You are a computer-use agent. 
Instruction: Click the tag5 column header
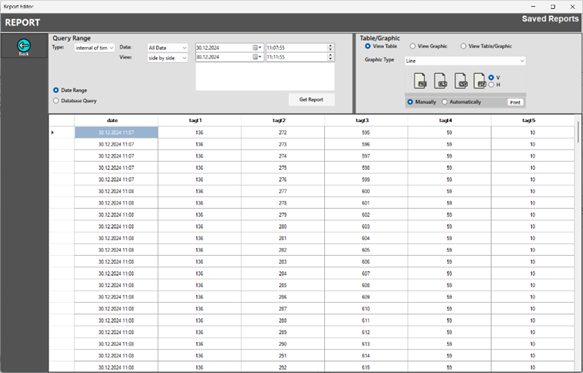532,120
